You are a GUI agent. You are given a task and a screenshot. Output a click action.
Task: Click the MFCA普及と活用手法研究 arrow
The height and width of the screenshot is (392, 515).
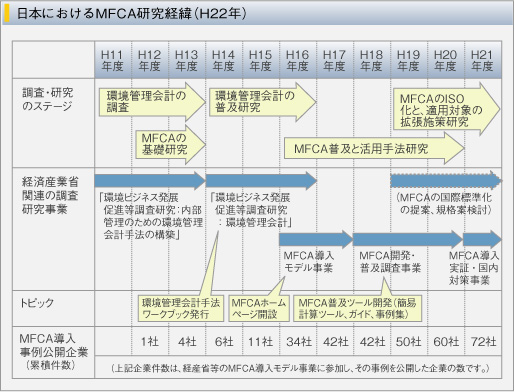click(374, 148)
